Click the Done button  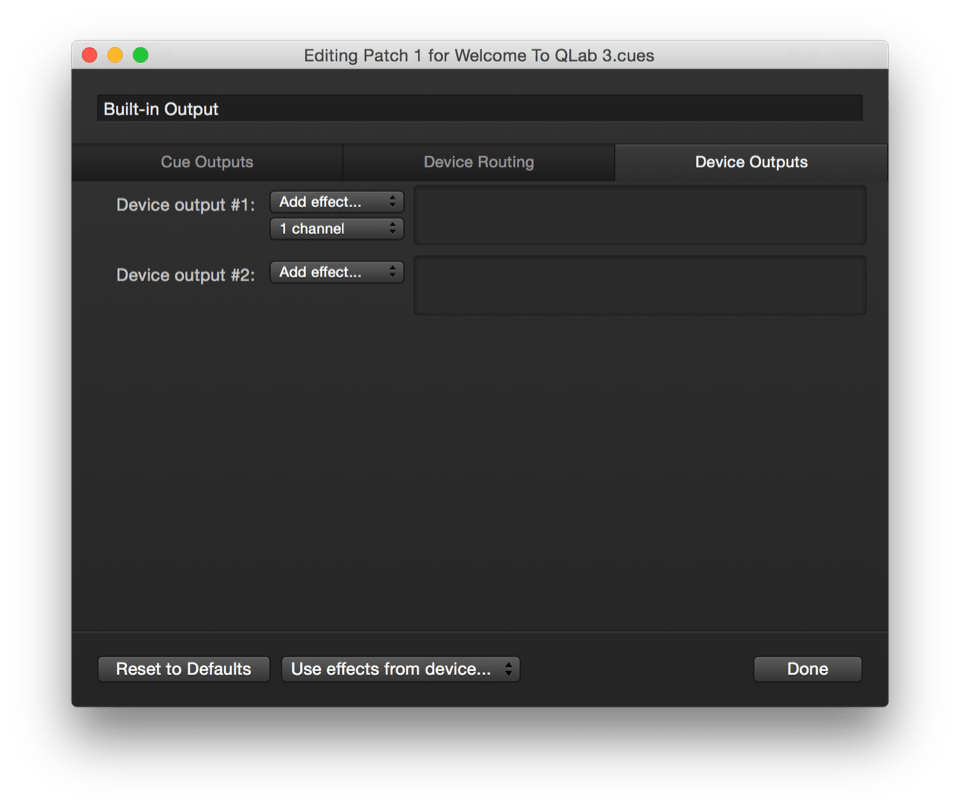[x=807, y=669]
